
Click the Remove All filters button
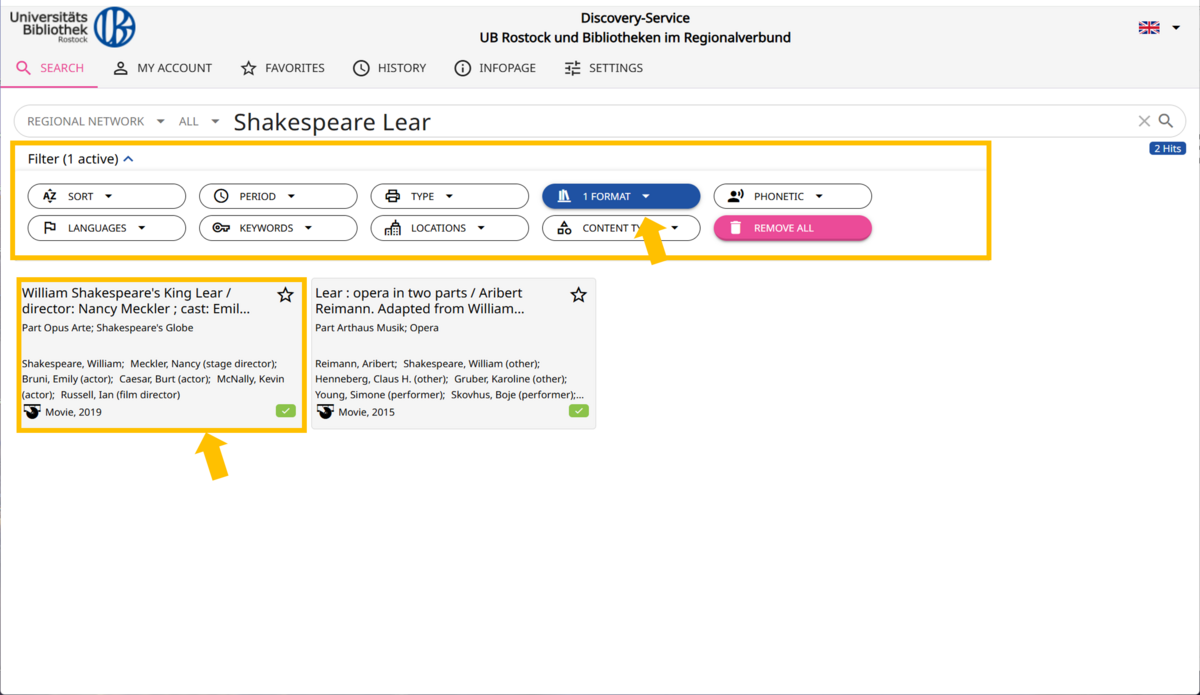(x=793, y=228)
